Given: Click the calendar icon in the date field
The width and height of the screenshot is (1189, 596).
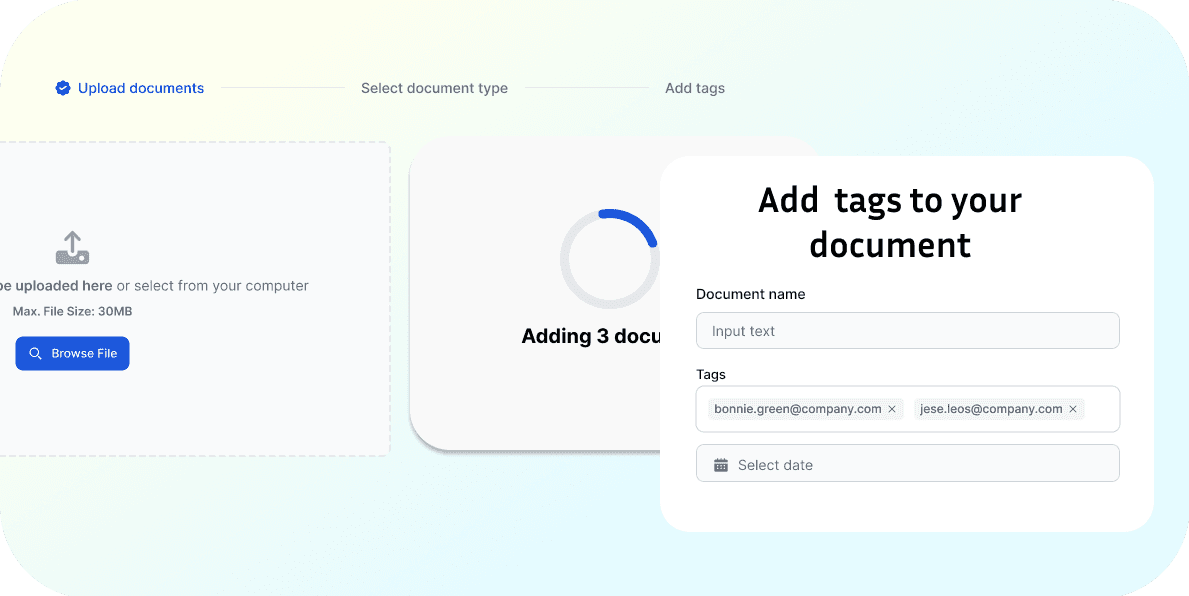Looking at the screenshot, I should pos(721,463).
